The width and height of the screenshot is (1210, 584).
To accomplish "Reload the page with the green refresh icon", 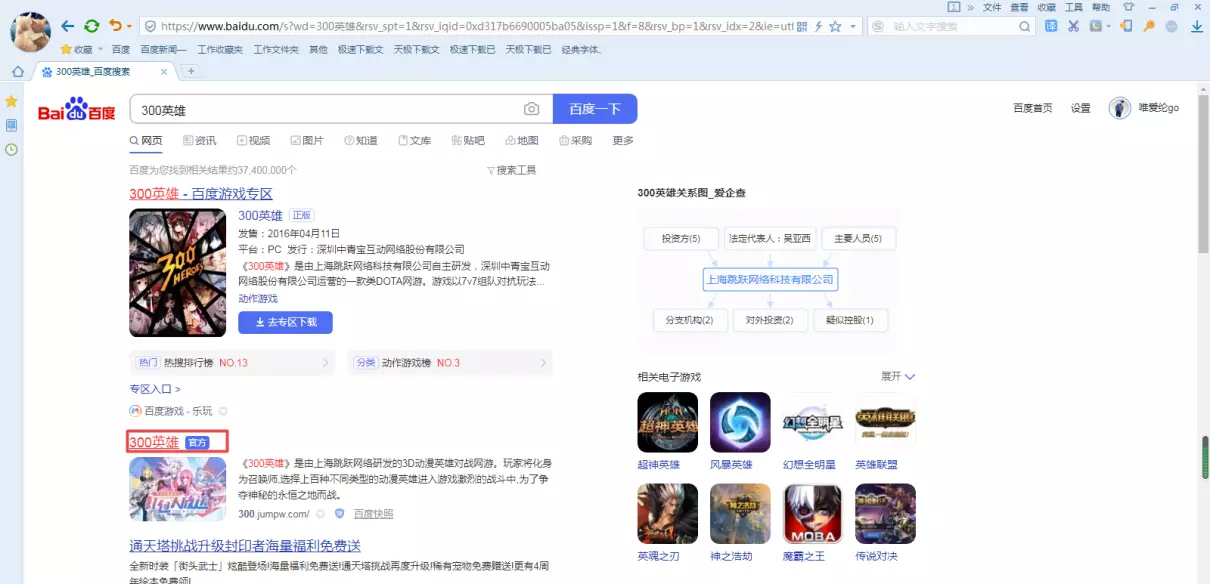I will [92, 26].
